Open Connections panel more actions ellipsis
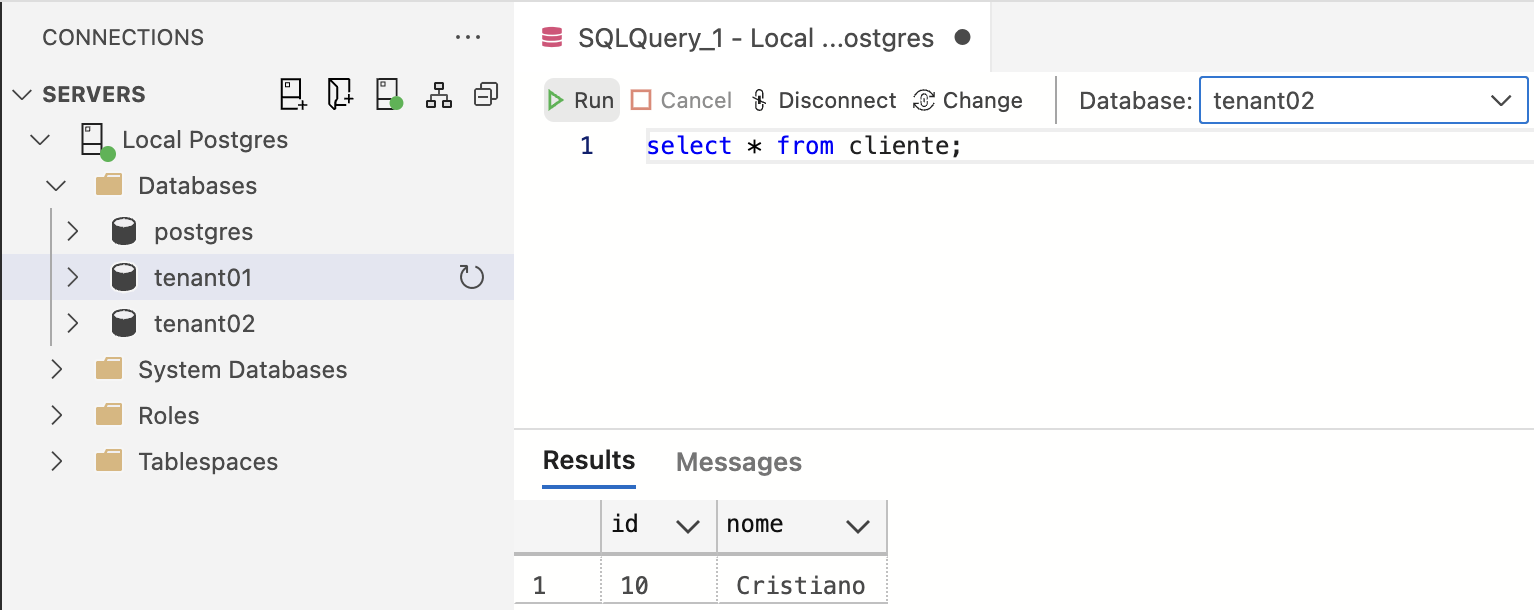This screenshot has width=1534, height=610. point(468,38)
